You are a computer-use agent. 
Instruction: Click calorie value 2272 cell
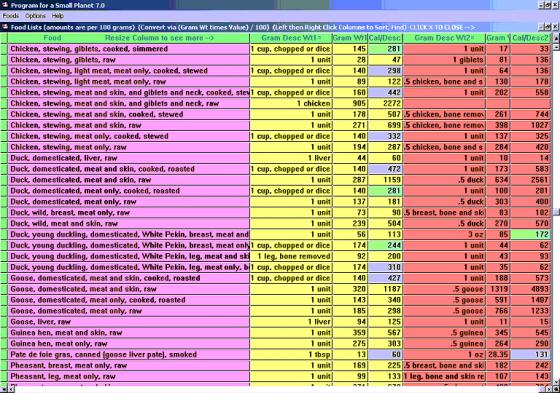tap(385, 104)
